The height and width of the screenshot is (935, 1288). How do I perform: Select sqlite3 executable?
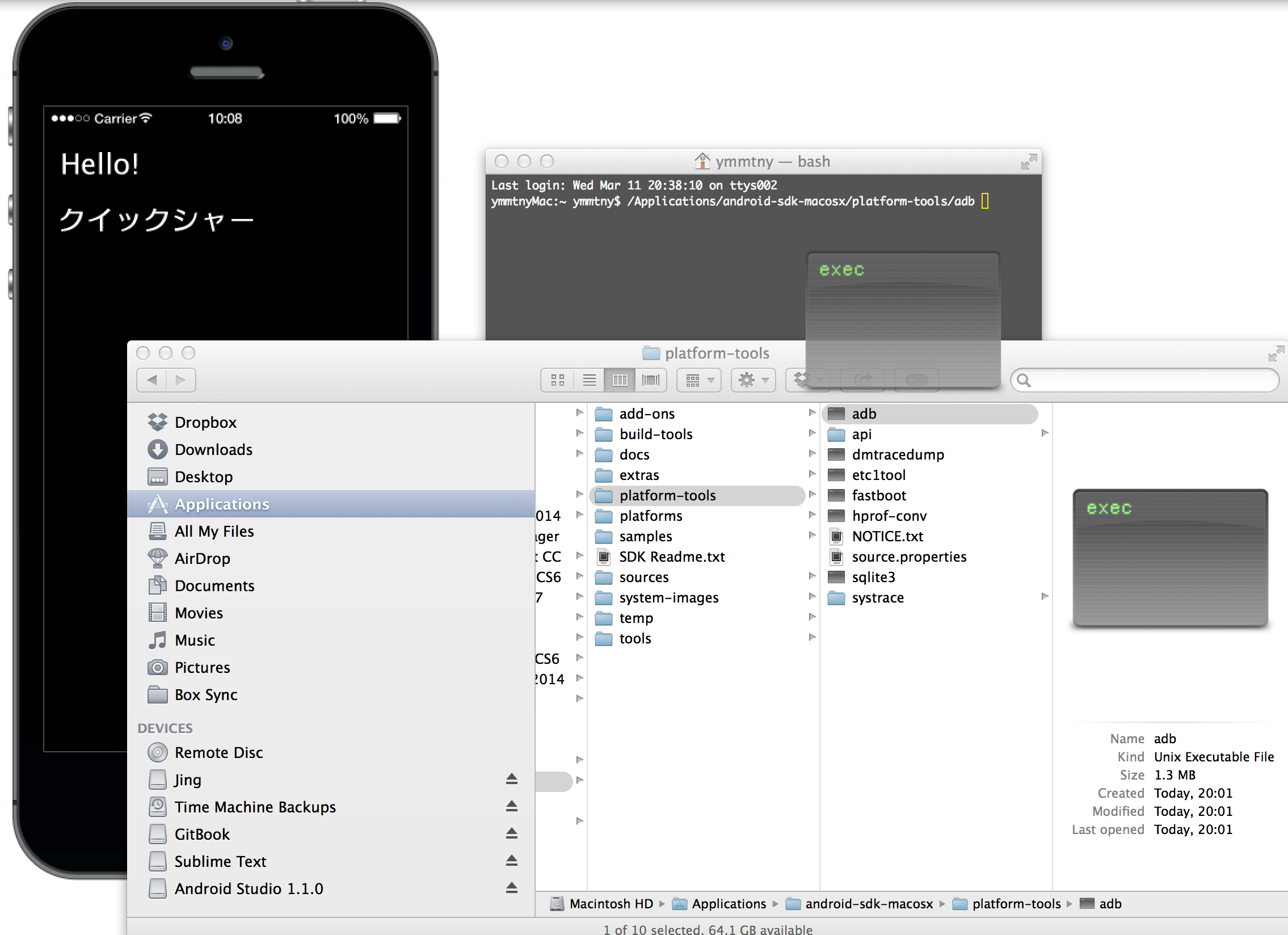tap(929, 578)
